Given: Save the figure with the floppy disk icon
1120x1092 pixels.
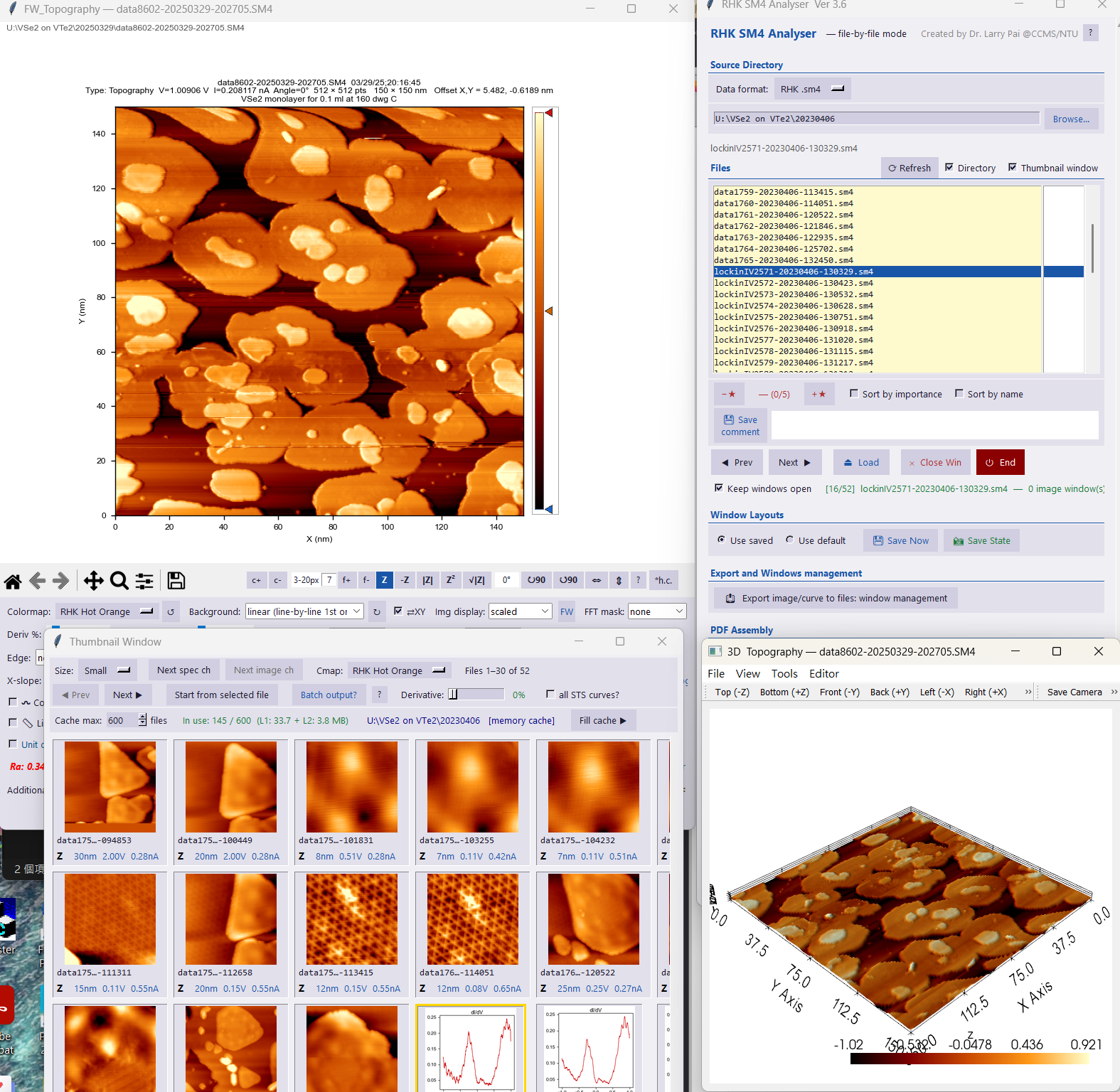Looking at the screenshot, I should point(176,581).
